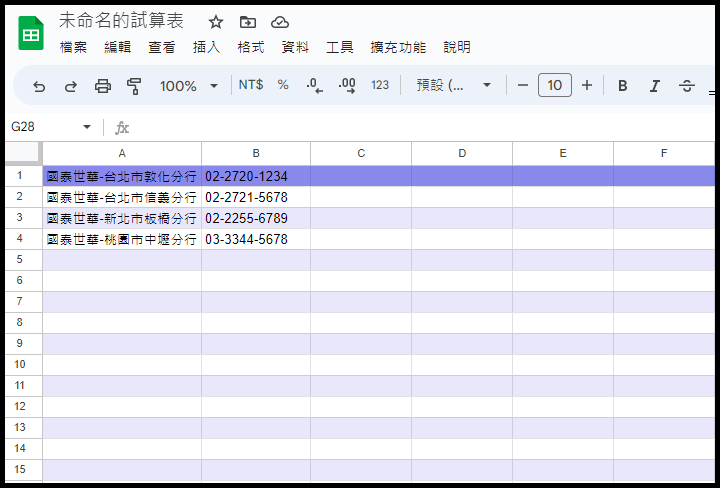The height and width of the screenshot is (488, 720).
Task: Open the 編輯 menu
Action: 118,47
